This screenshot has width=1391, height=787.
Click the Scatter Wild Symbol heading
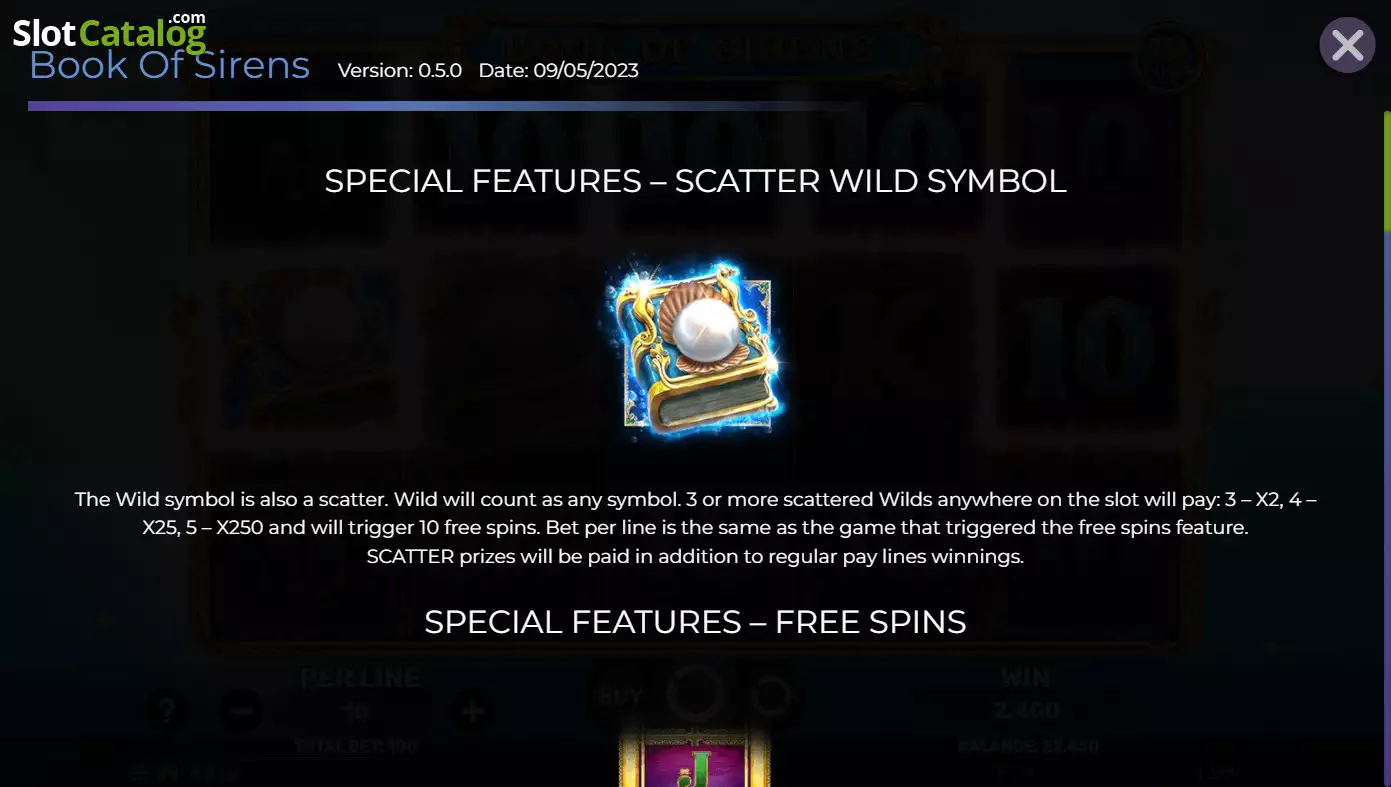695,181
